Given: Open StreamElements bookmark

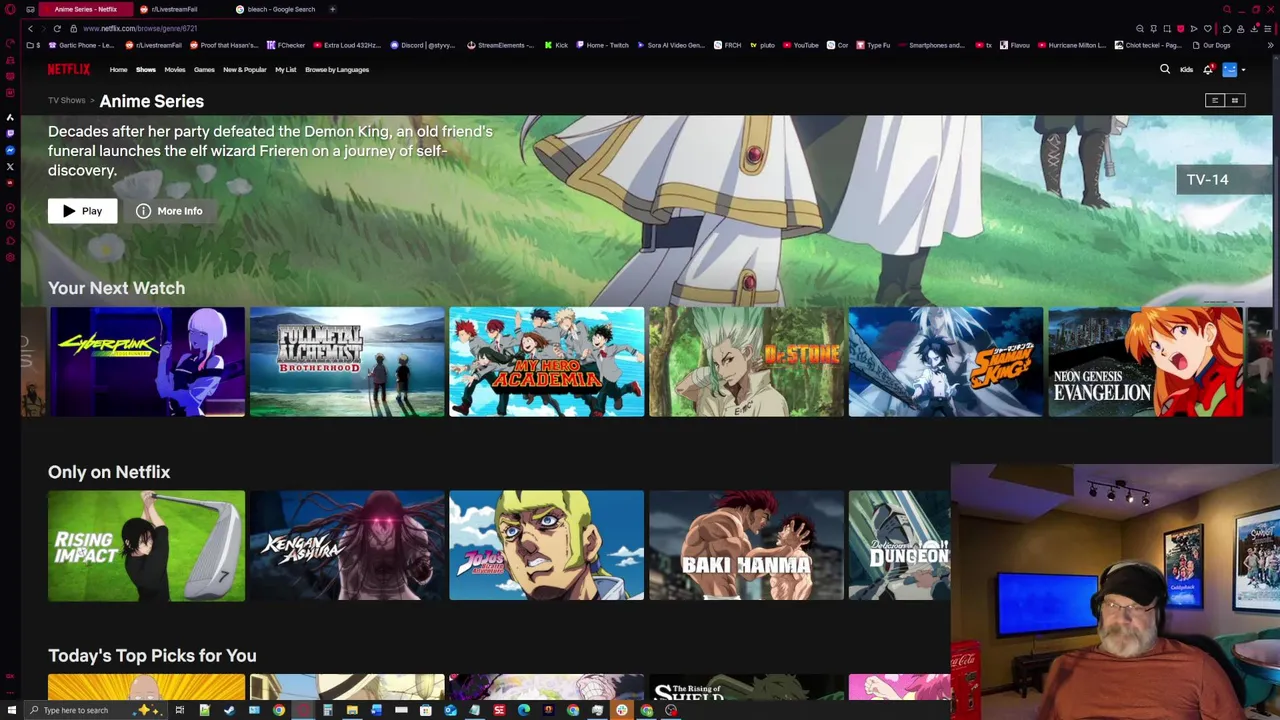Looking at the screenshot, I should [x=501, y=45].
